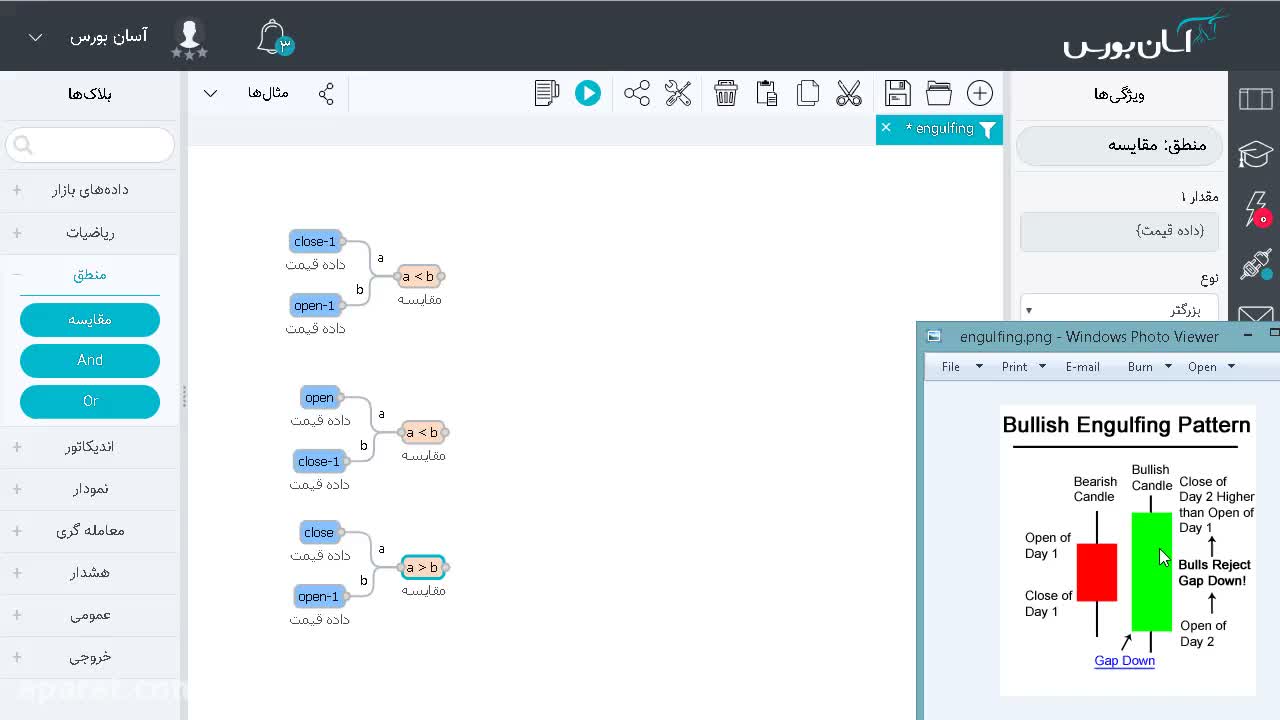Viewport: 1280px width, 720px height.
Task: Click the blocks search input field
Action: (90, 145)
